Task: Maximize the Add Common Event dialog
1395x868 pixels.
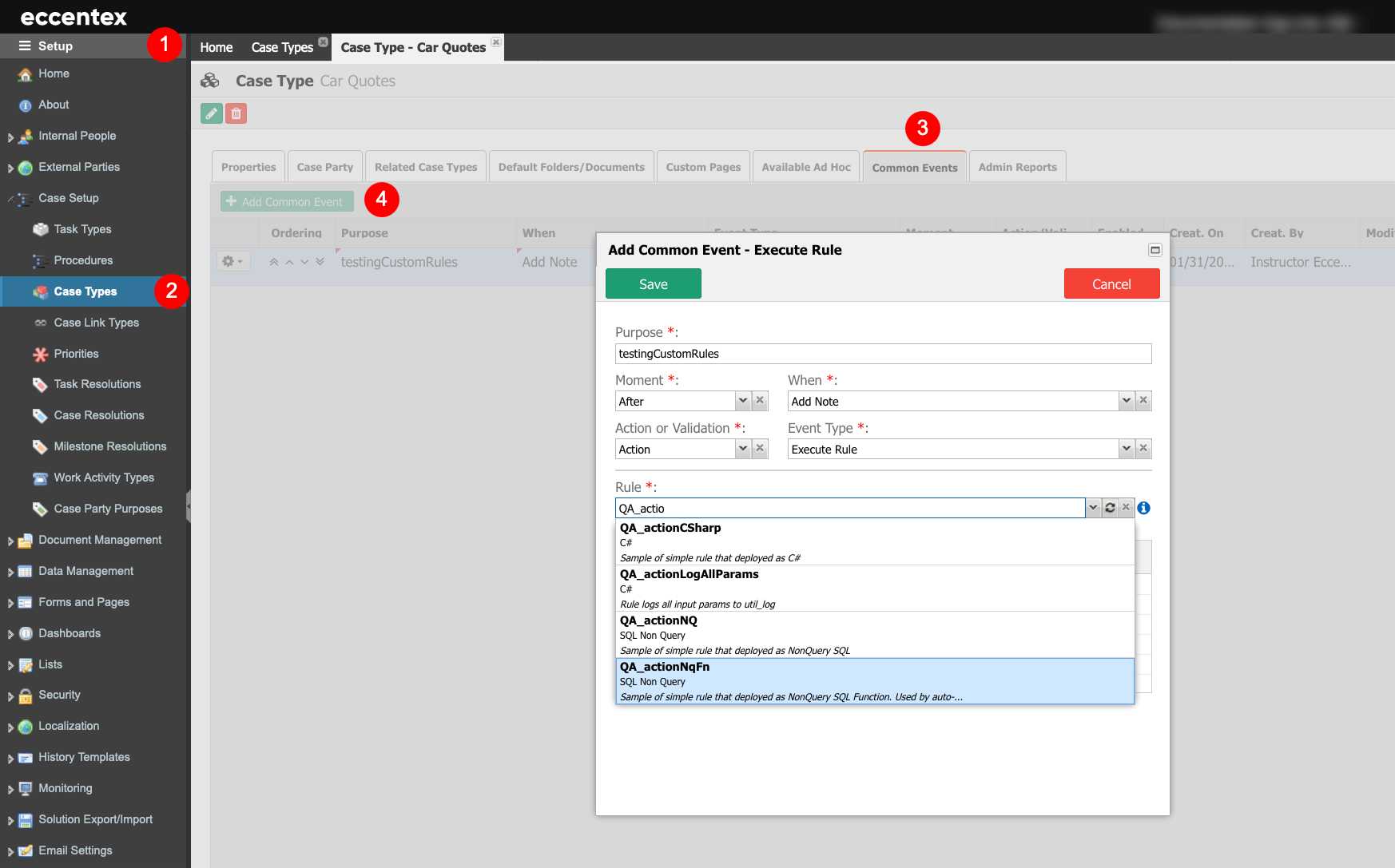Action: point(1155,250)
